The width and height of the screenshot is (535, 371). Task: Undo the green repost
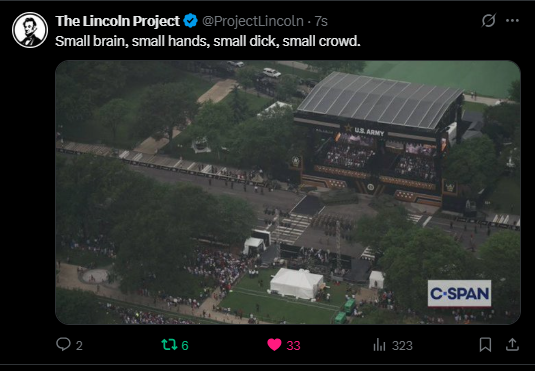pos(170,345)
